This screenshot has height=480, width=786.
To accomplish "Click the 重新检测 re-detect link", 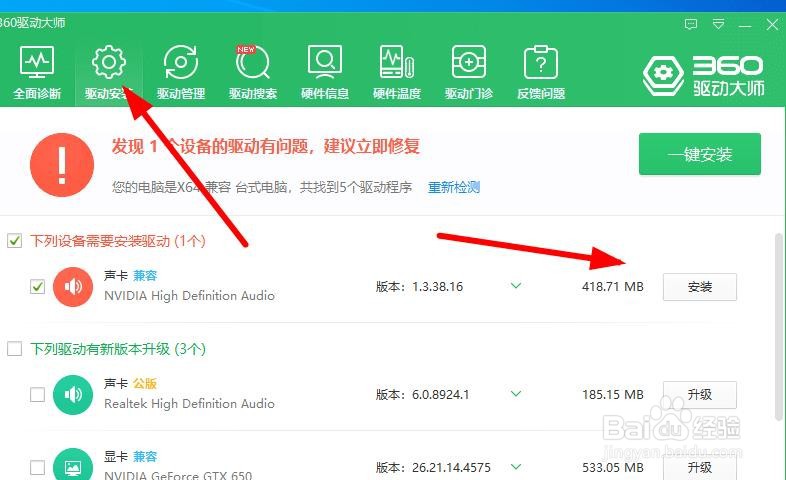I will pyautogui.click(x=454, y=187).
